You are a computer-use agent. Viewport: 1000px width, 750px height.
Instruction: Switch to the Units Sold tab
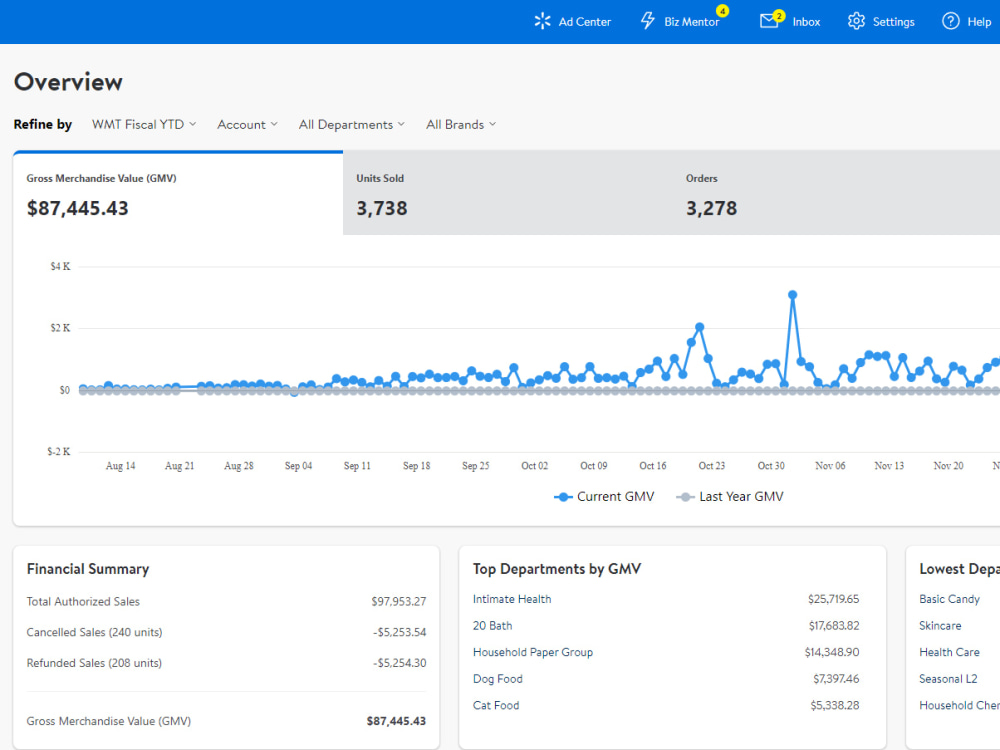tap(508, 193)
